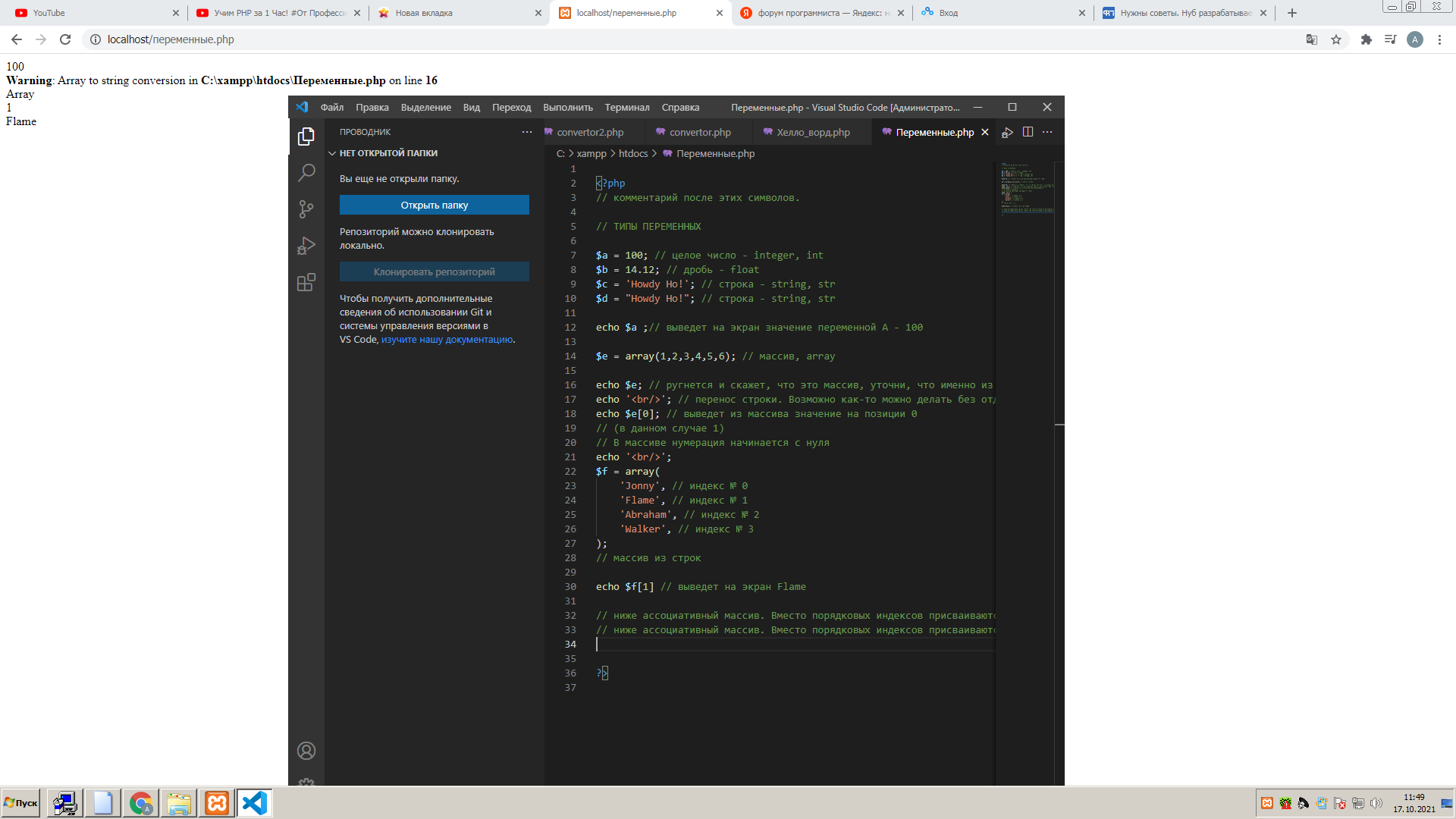Image resolution: width=1456 pixels, height=819 pixels.
Task: Switch to convertor.php editor tab
Action: (x=699, y=132)
